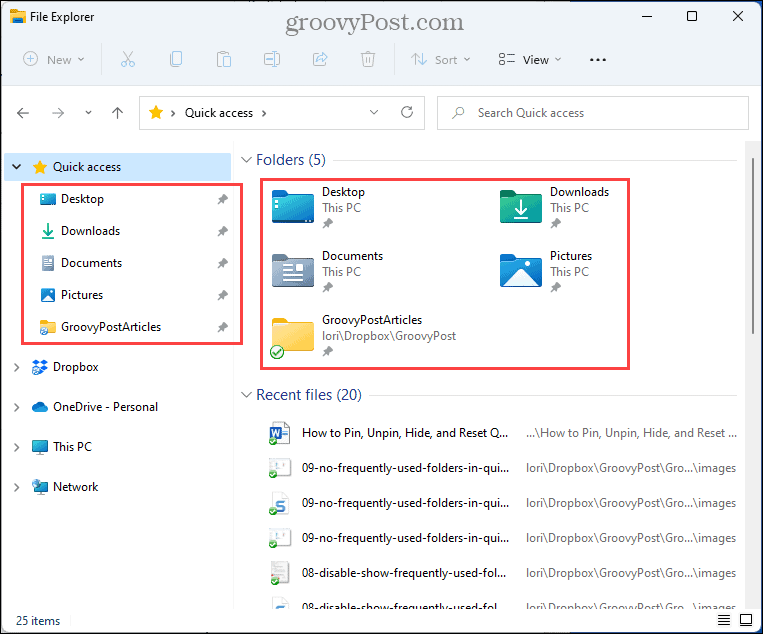Click the Copy icon in toolbar
Viewport: 763px width, 634px height.
coord(176,59)
